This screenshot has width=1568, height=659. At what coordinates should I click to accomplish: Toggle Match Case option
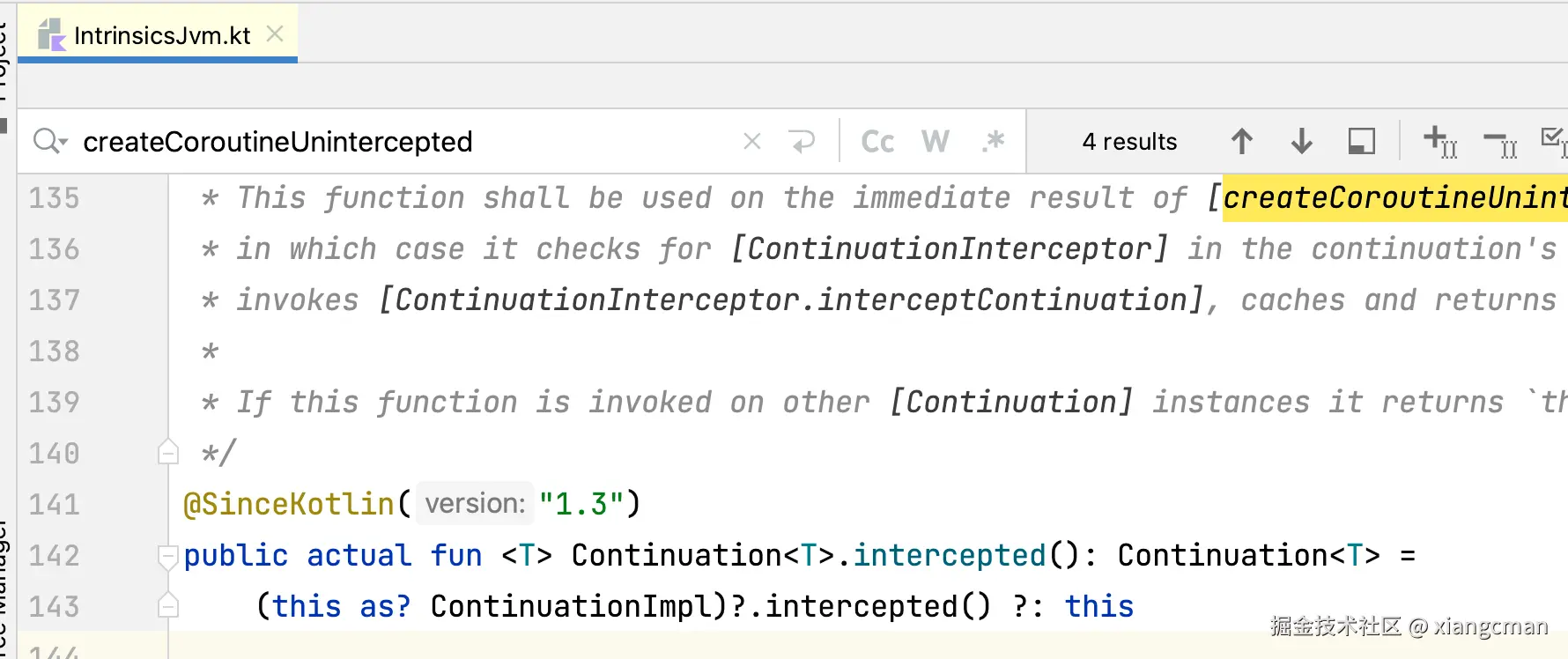877,141
